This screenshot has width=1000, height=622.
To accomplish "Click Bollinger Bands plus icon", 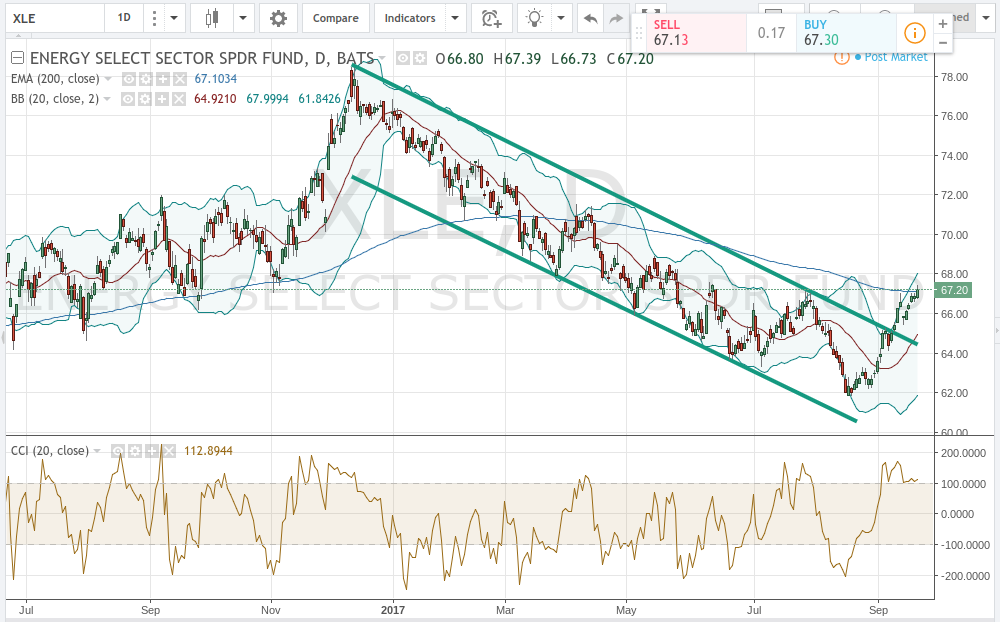I will (x=162, y=99).
